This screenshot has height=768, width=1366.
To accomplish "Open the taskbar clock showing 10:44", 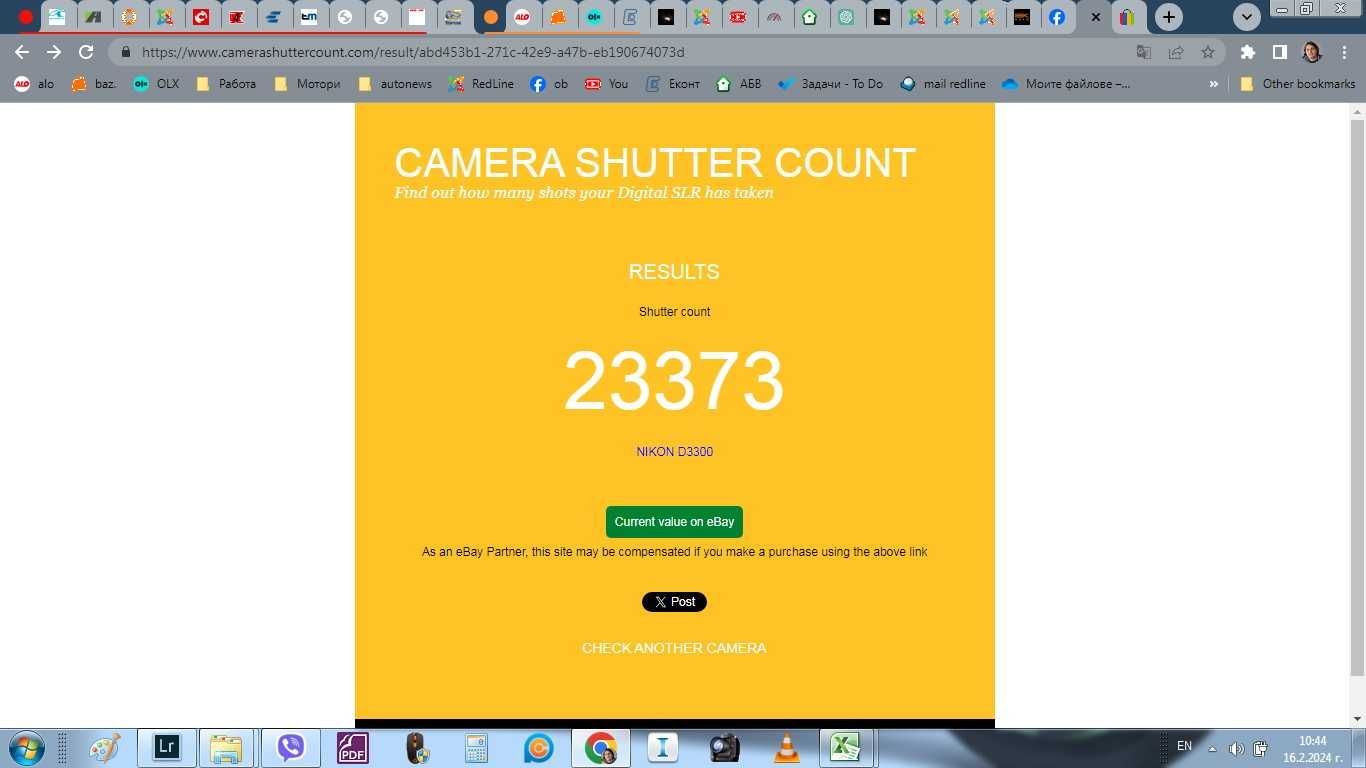I will 1313,749.
